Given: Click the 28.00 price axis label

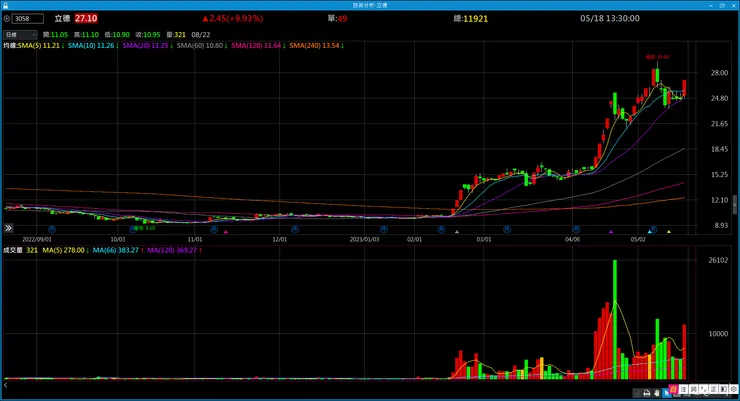Looking at the screenshot, I should (719, 73).
